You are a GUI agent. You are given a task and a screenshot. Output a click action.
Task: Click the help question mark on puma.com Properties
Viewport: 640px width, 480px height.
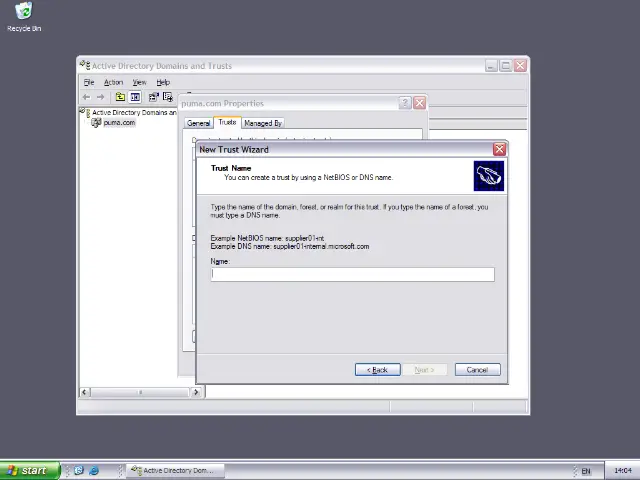[405, 103]
